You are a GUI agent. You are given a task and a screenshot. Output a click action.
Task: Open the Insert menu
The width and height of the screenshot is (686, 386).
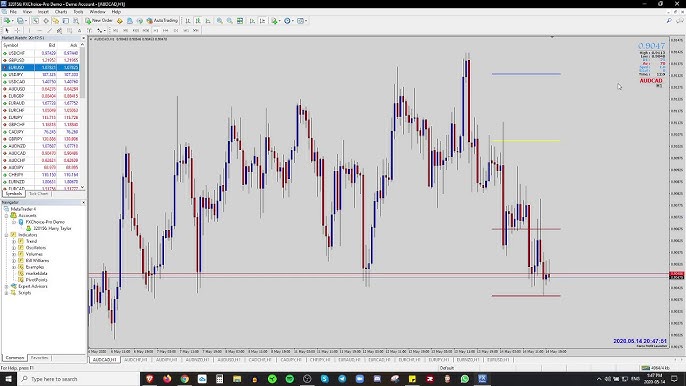(43, 12)
